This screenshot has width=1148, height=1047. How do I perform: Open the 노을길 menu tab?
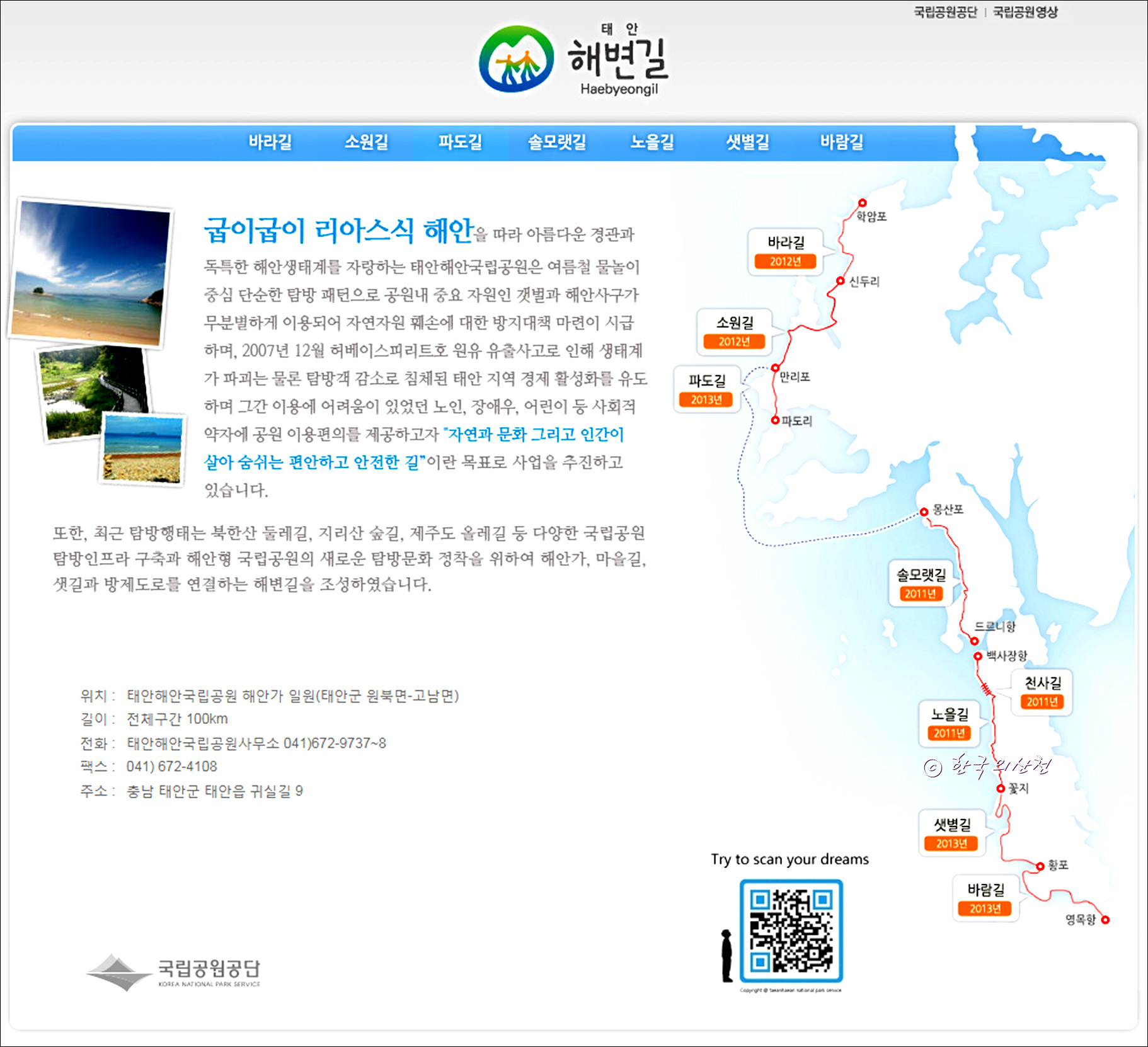[x=652, y=142]
